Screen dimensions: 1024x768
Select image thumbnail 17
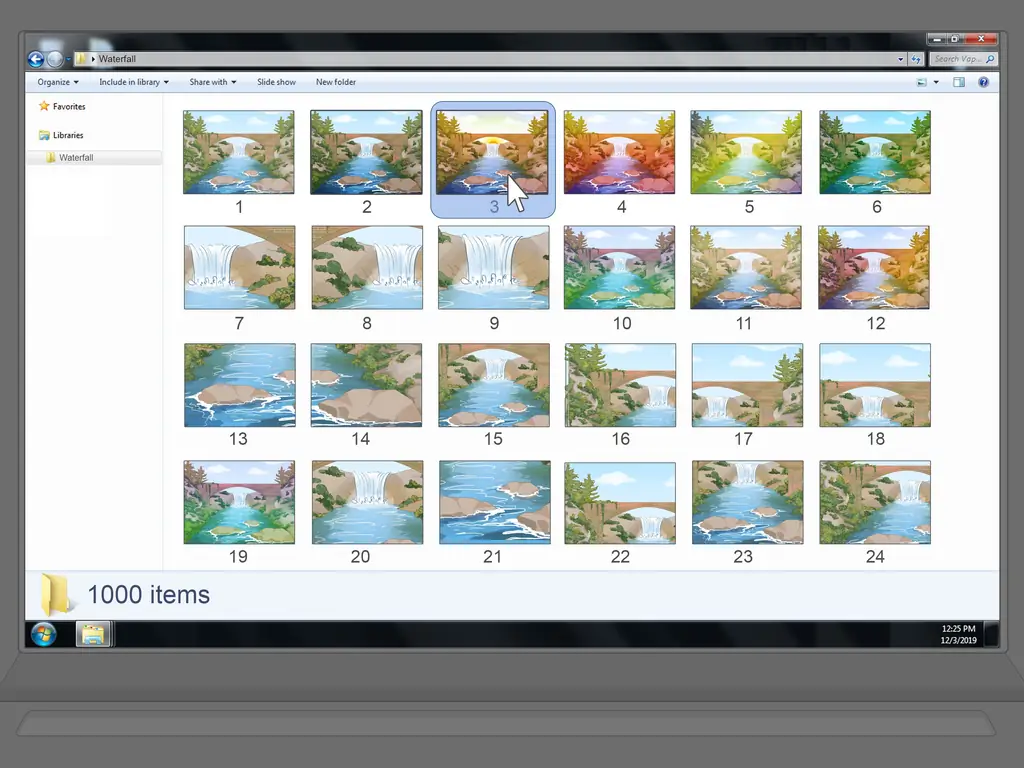[747, 385]
